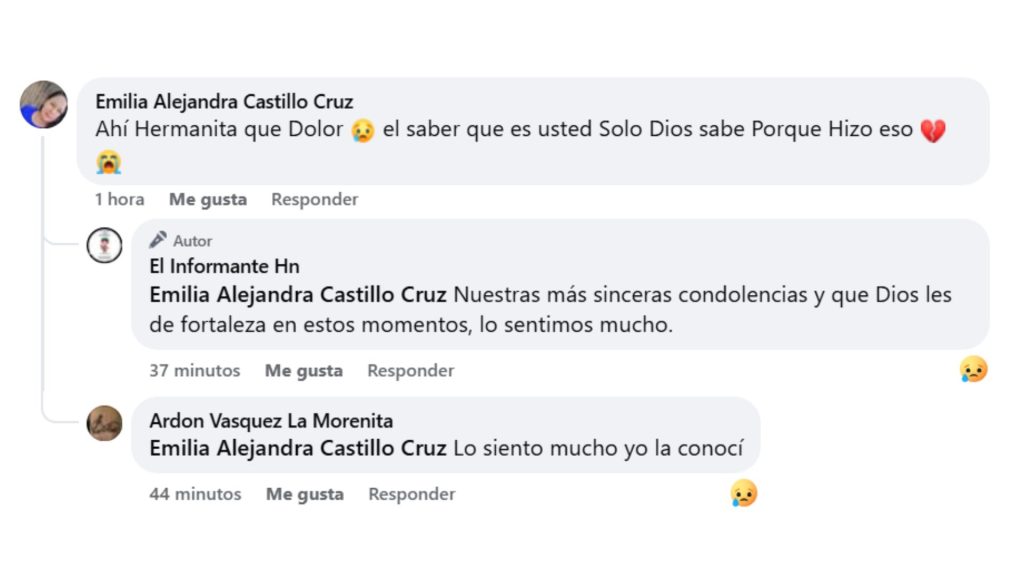
Task: Open the '1 hora' timestamp link
Action: tap(118, 199)
